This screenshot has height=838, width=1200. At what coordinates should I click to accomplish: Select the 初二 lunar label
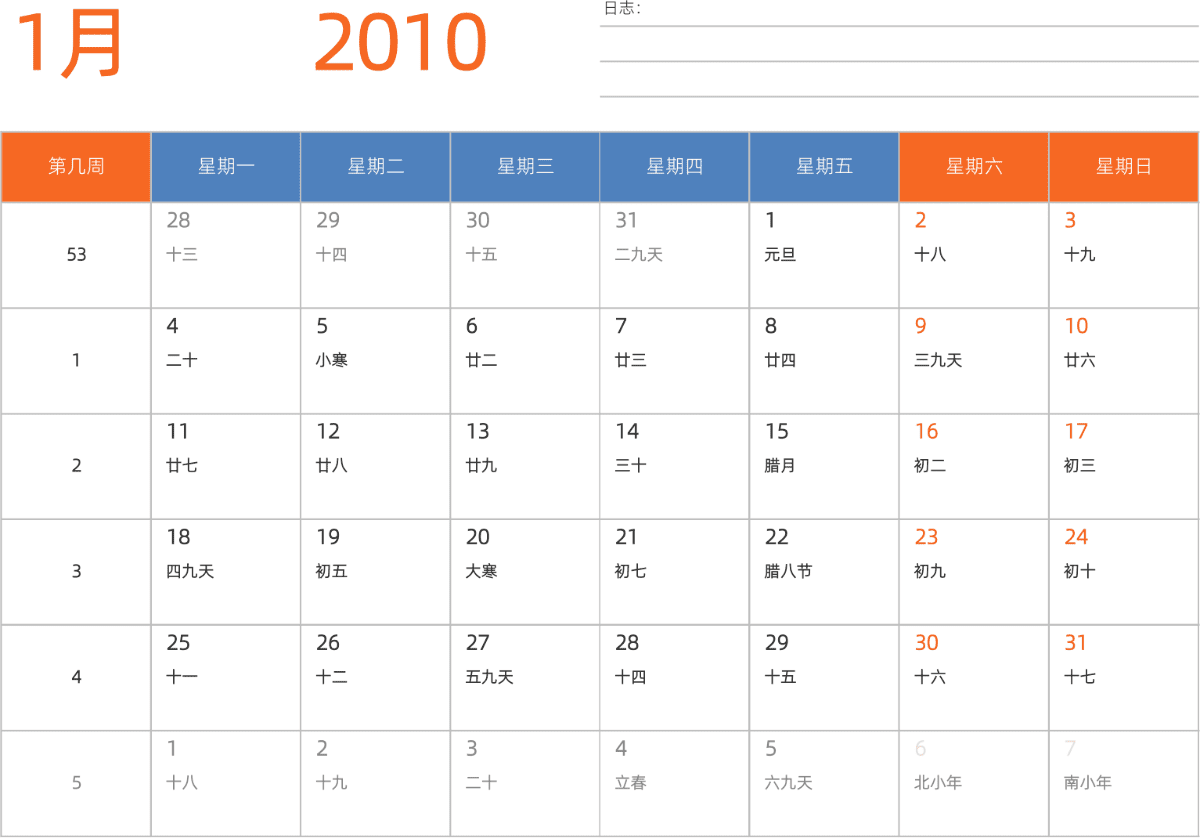coord(930,466)
